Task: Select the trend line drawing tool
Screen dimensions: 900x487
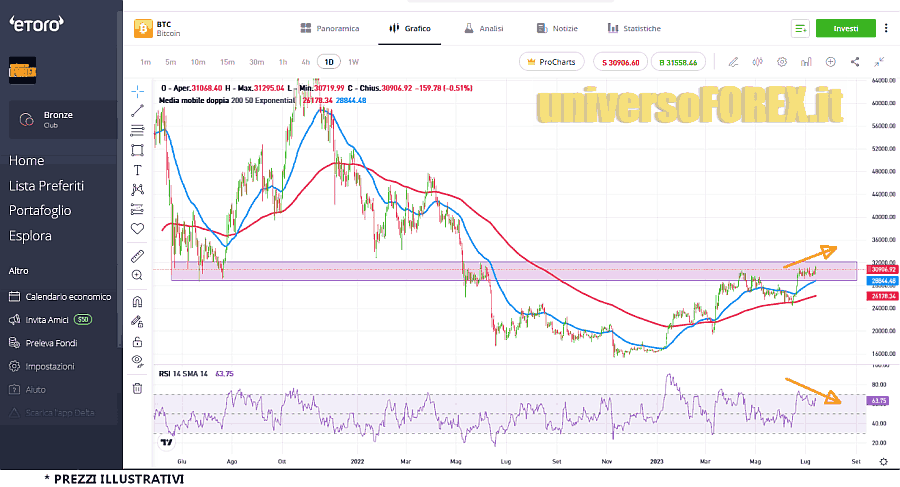Action: click(x=137, y=110)
